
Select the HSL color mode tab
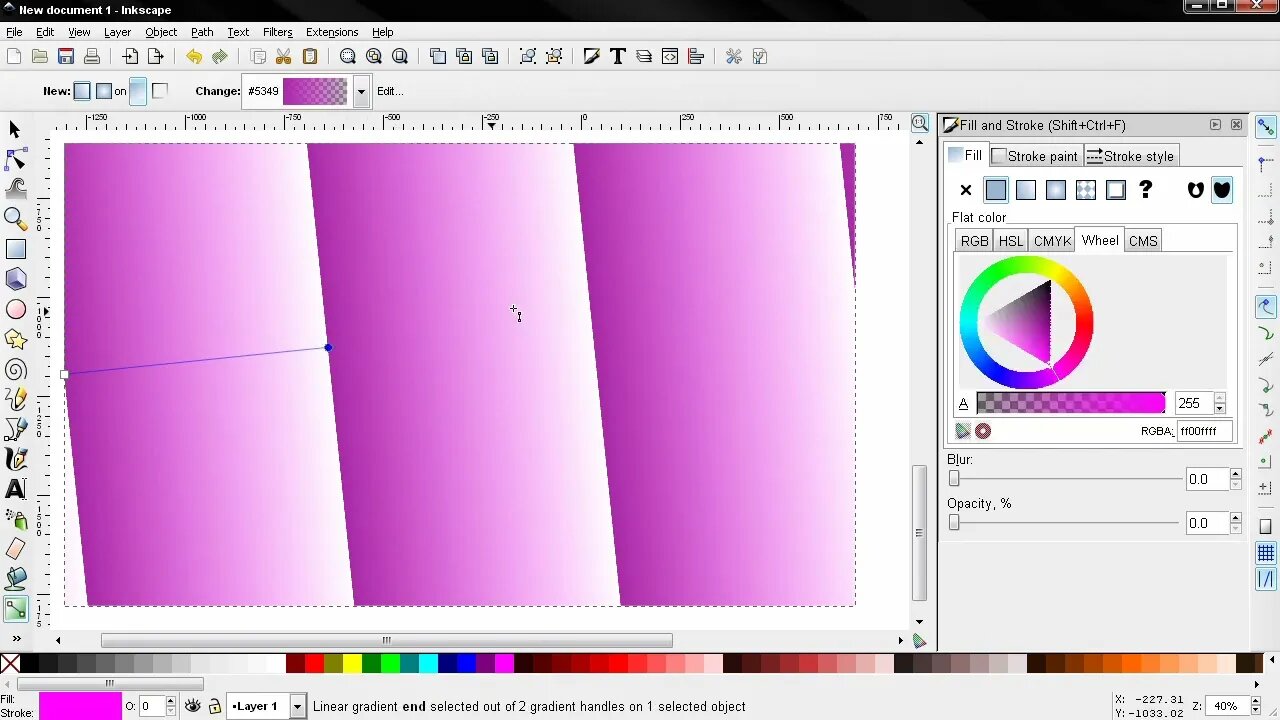tap(1011, 241)
